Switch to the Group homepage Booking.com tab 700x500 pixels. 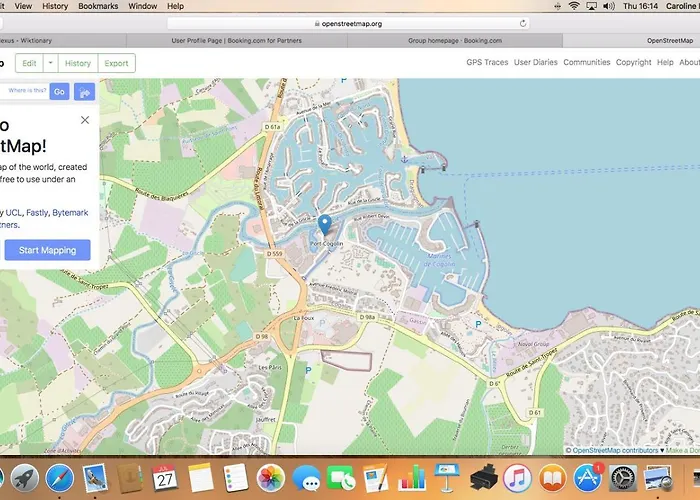(x=455, y=41)
